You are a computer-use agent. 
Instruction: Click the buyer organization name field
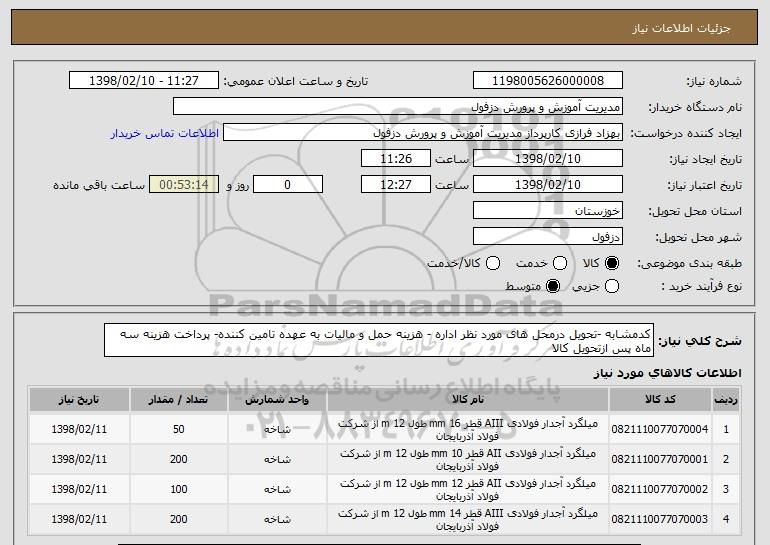pyautogui.click(x=398, y=107)
